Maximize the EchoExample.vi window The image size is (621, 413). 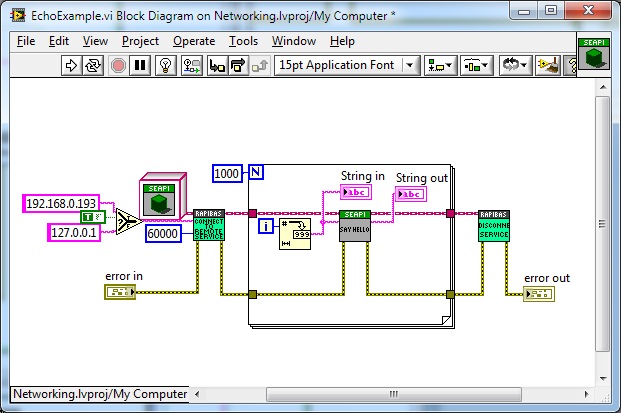click(x=551, y=11)
